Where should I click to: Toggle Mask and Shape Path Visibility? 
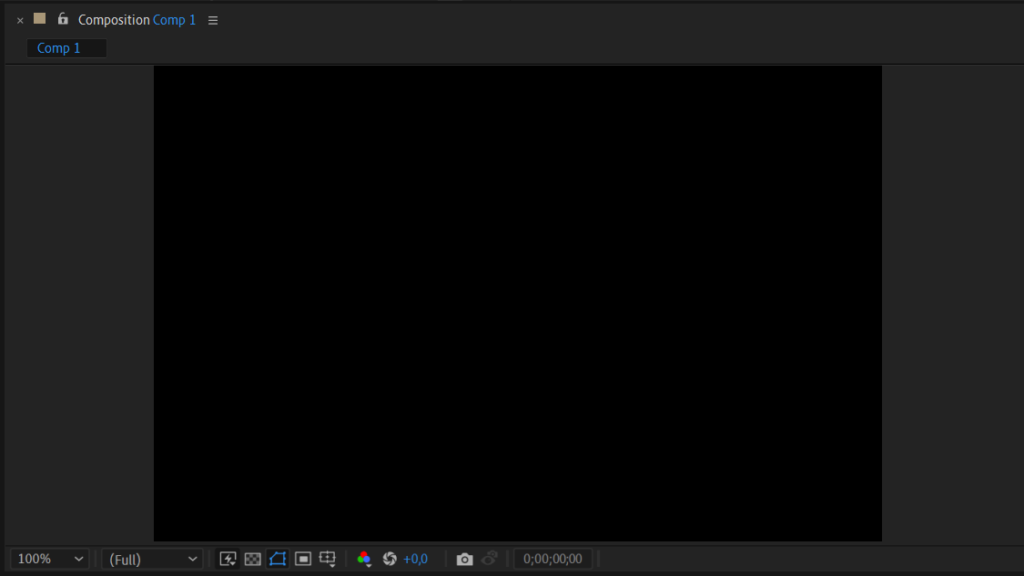277,559
